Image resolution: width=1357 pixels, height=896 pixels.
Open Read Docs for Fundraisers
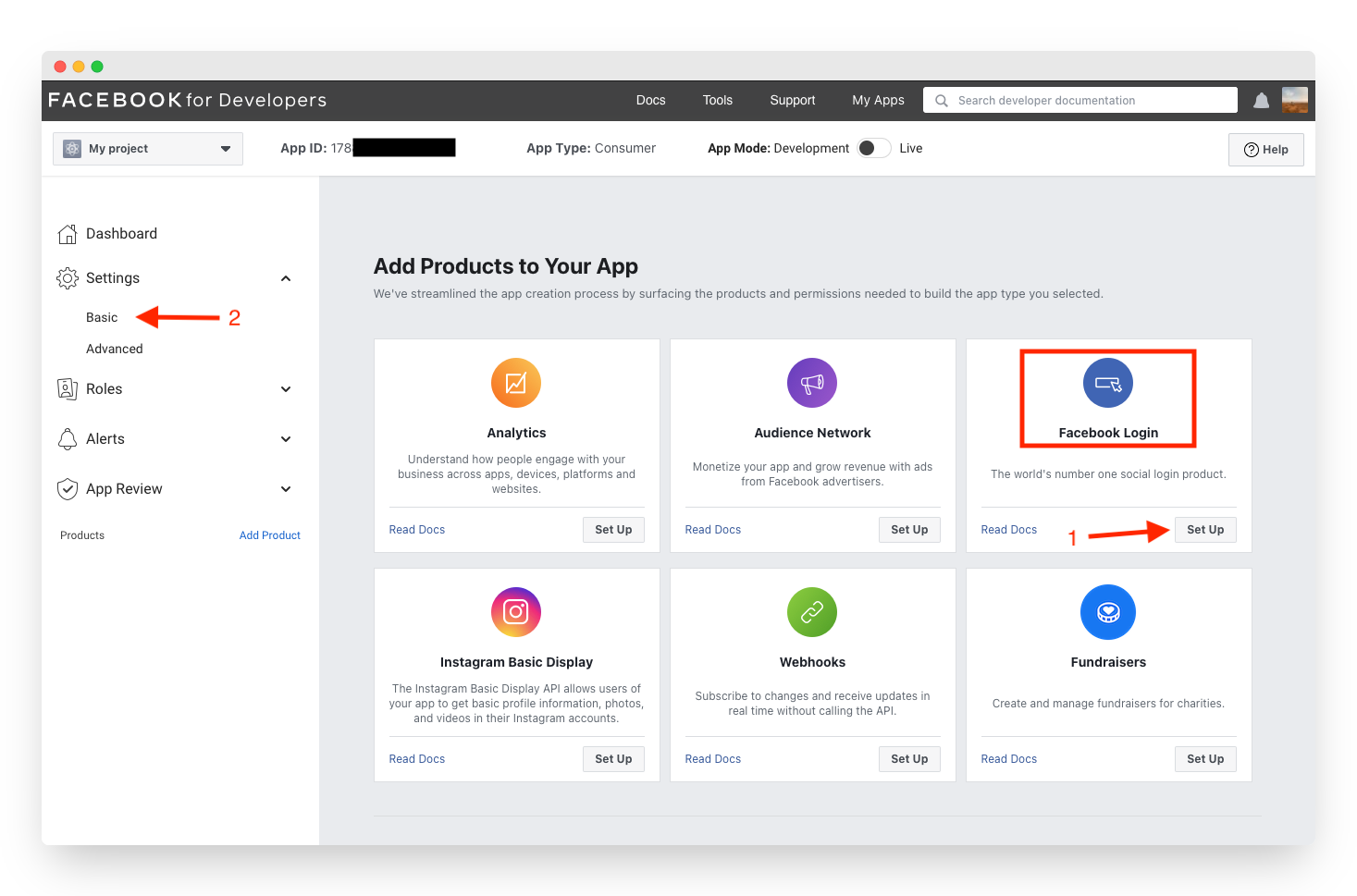click(x=1009, y=759)
